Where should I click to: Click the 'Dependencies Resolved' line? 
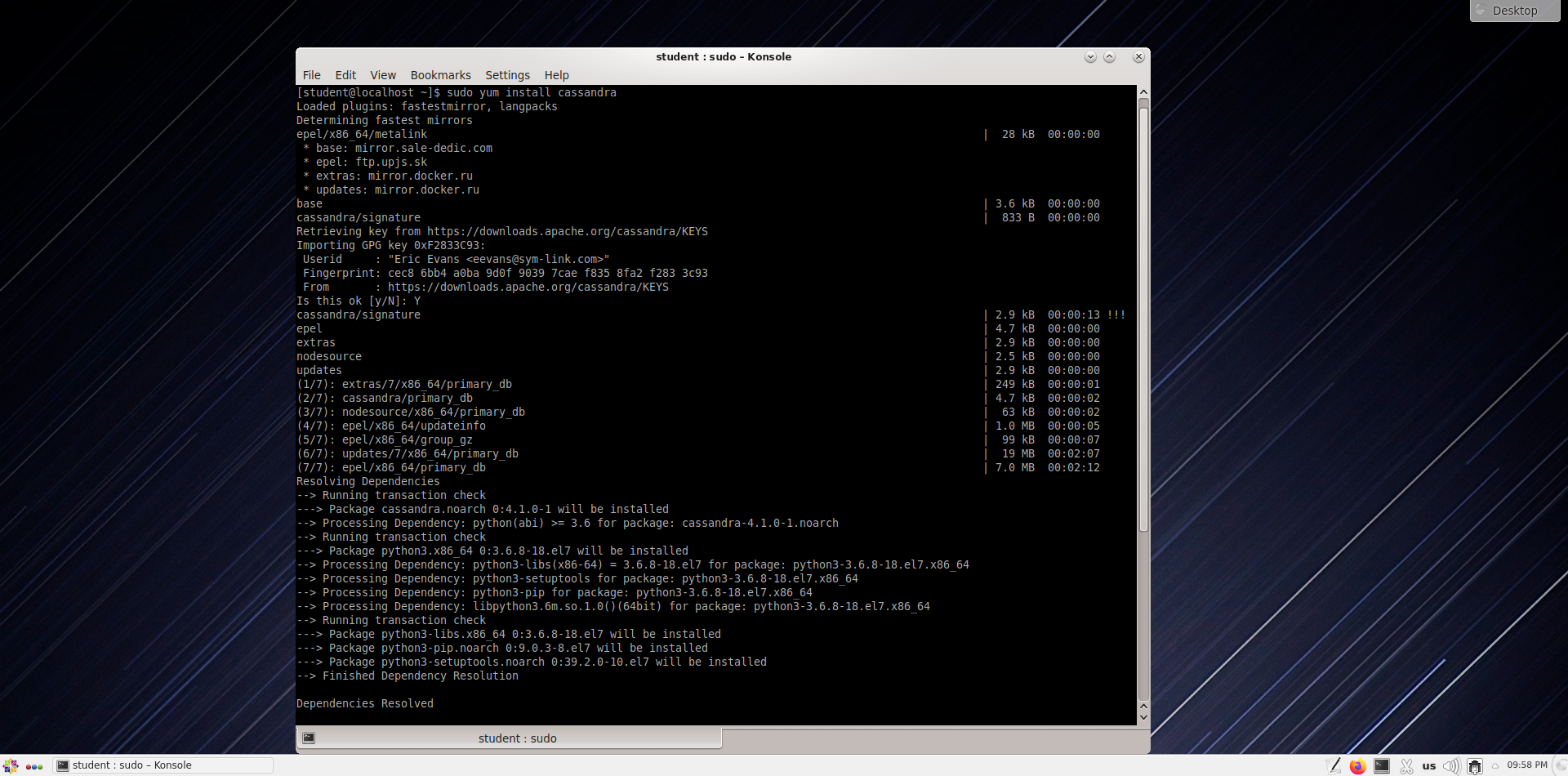365,703
